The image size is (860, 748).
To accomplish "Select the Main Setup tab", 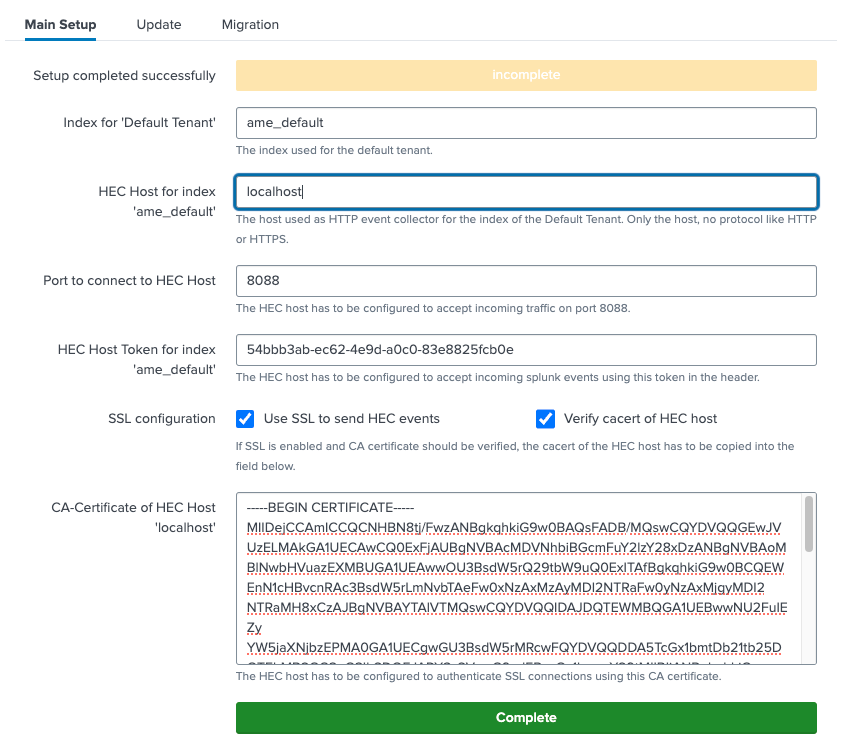I will click(x=60, y=24).
